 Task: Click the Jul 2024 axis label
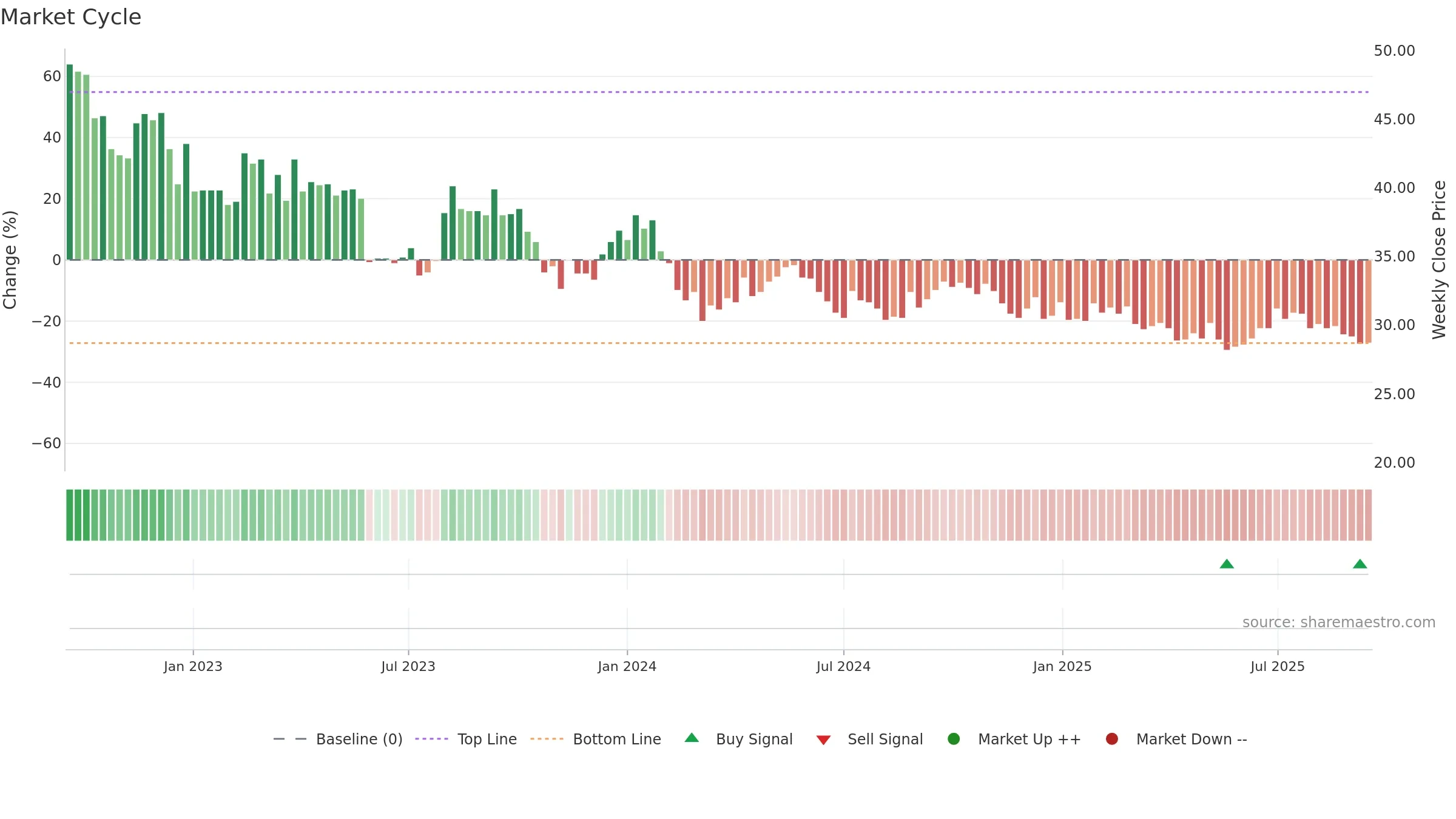(x=843, y=667)
